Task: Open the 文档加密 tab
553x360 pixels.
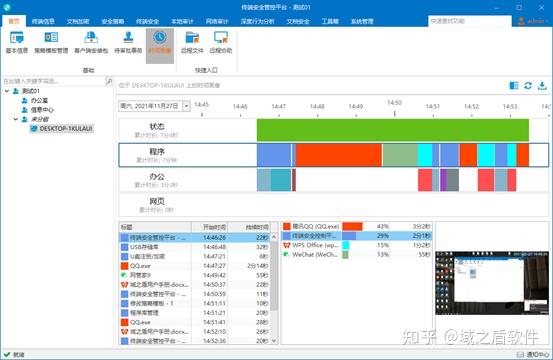Action: coord(78,21)
